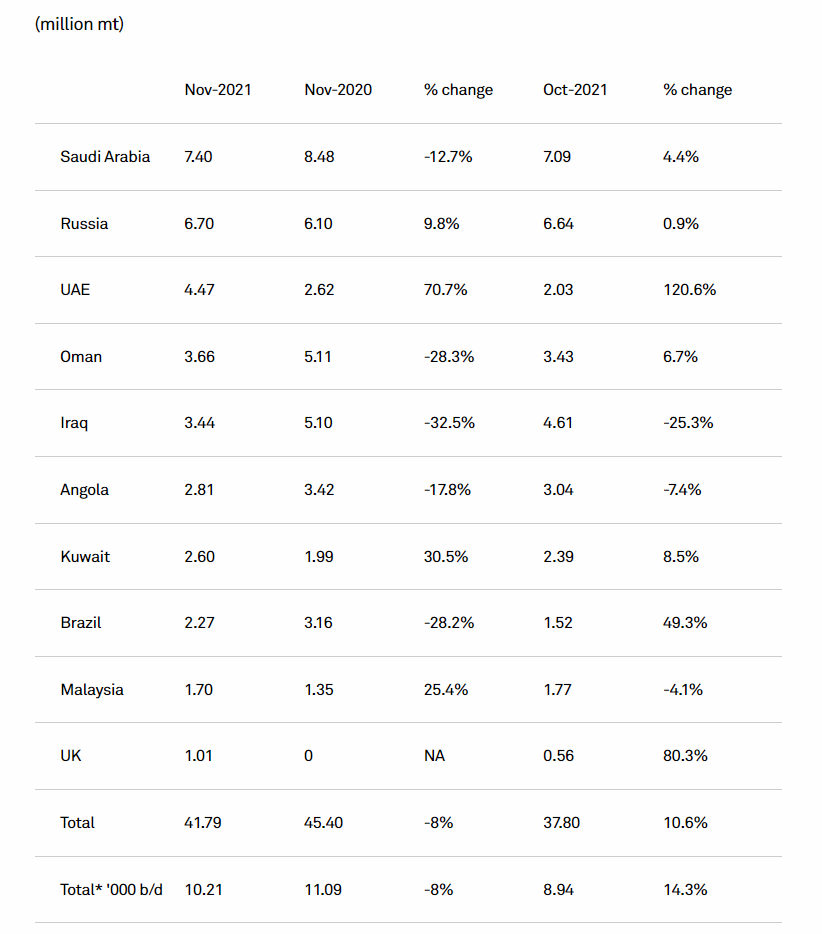Select the Iraq country cell
The width and height of the screenshot is (822, 934).
point(74,423)
